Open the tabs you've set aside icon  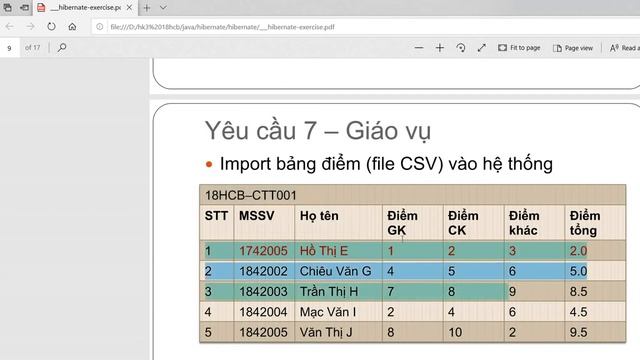tap(7, 7)
